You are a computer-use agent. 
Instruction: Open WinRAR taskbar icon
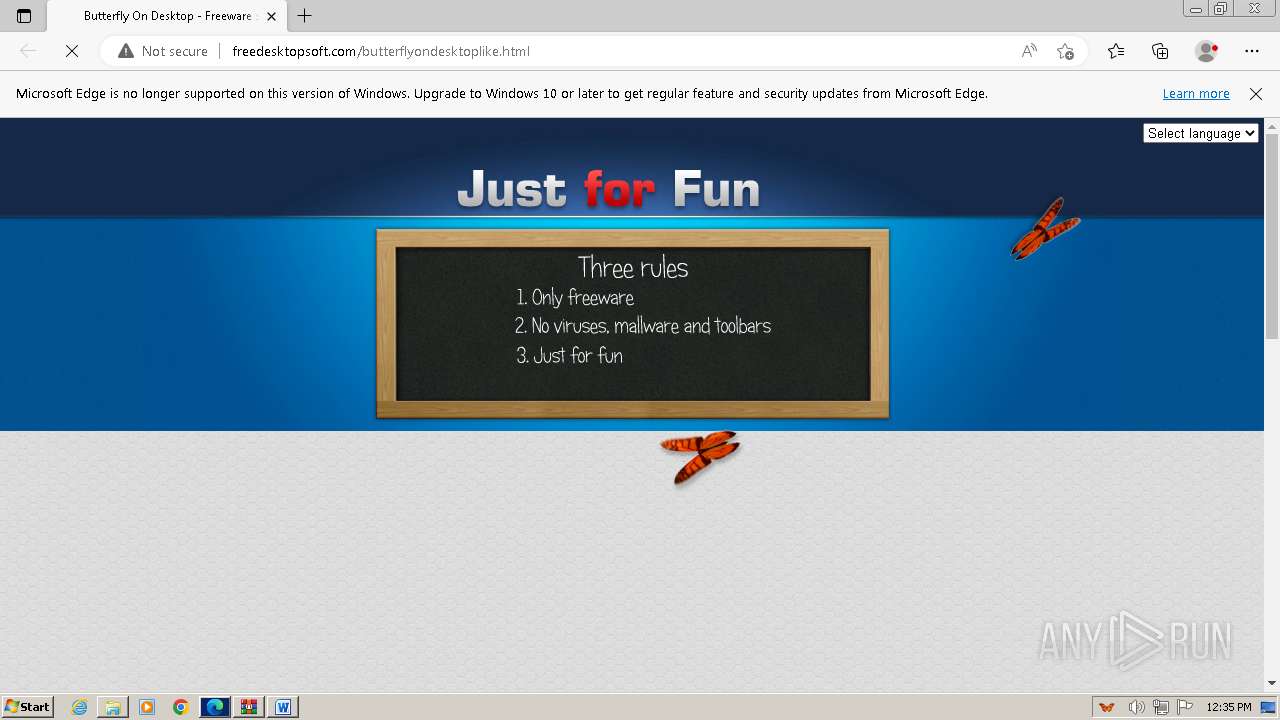click(x=249, y=707)
